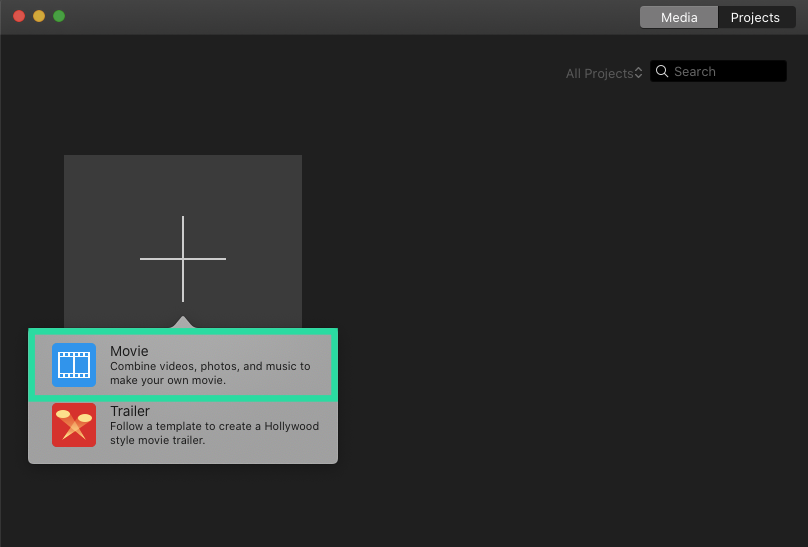Open the All Projects filter dropdown
Screen dimensions: 808x547
click(x=600, y=73)
